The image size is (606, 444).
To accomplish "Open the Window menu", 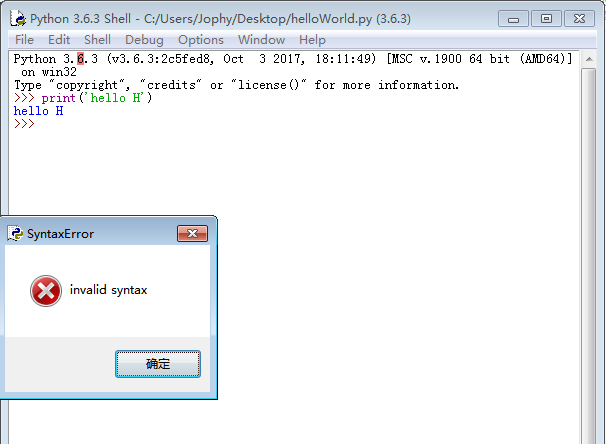I will (261, 40).
